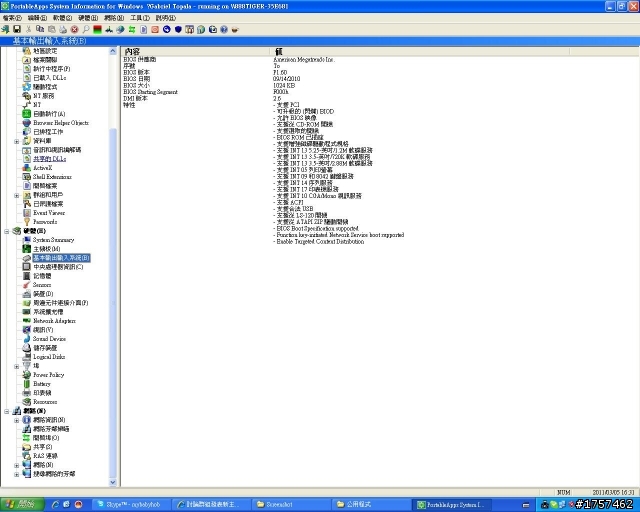640x512 pixels.
Task: Expand the 搜尋網路的芳鄰 tree node
Action: pyautogui.click(x=16, y=474)
